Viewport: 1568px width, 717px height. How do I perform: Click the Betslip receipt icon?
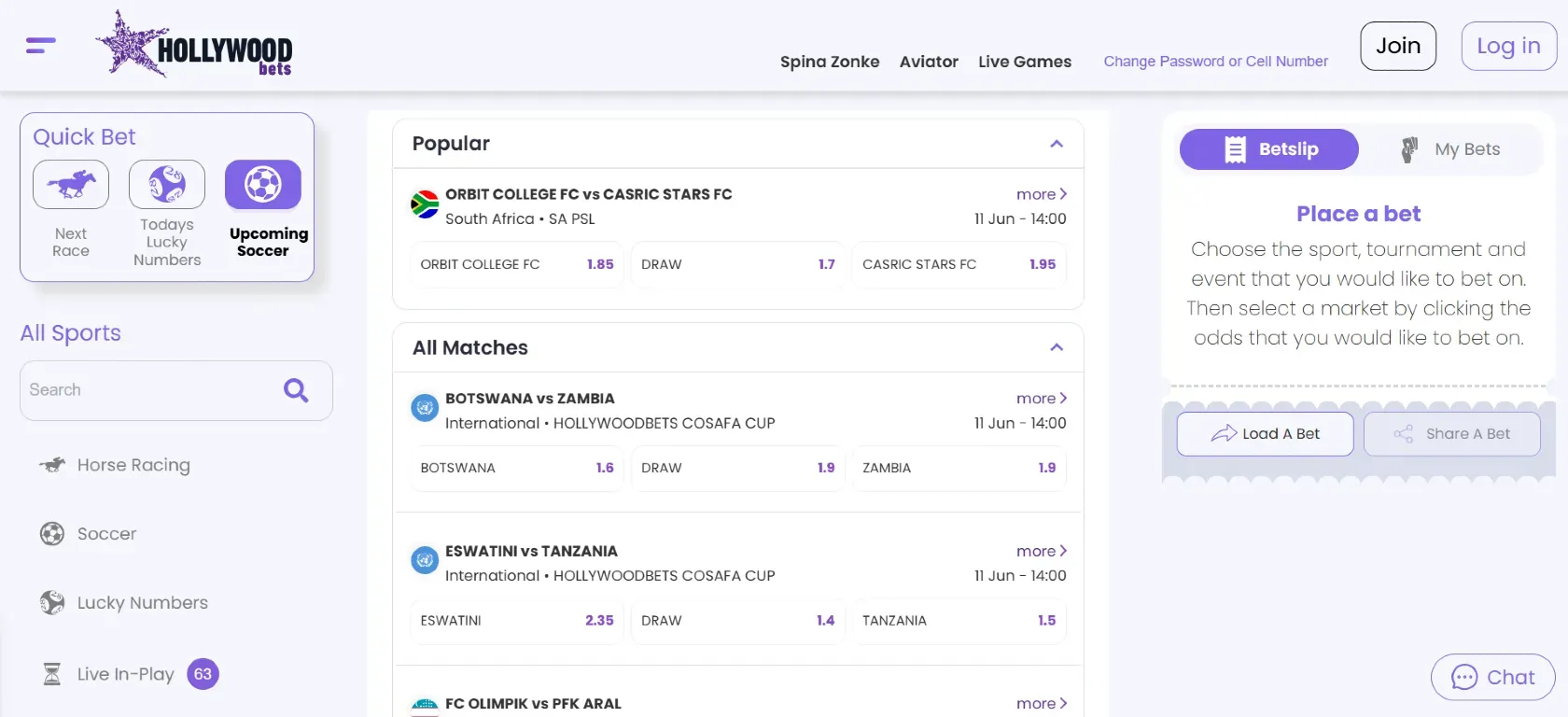[1235, 149]
